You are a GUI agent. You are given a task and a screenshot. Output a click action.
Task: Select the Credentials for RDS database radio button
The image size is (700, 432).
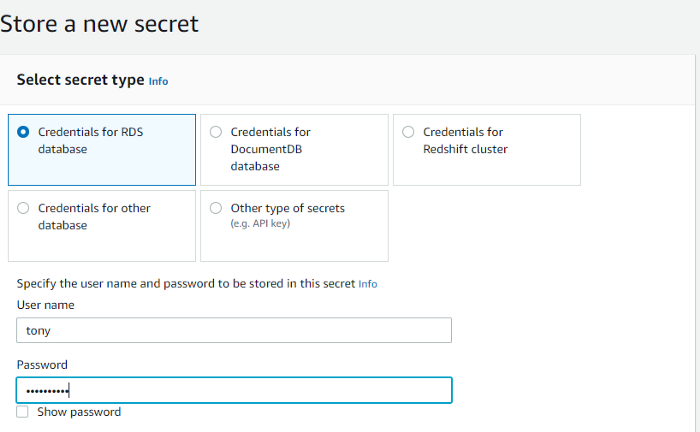[24, 132]
